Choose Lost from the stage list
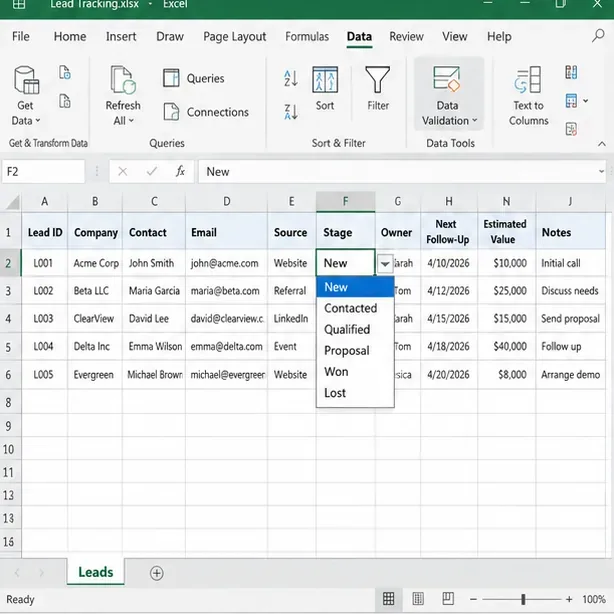Image resolution: width=614 pixels, height=614 pixels. (x=355, y=393)
